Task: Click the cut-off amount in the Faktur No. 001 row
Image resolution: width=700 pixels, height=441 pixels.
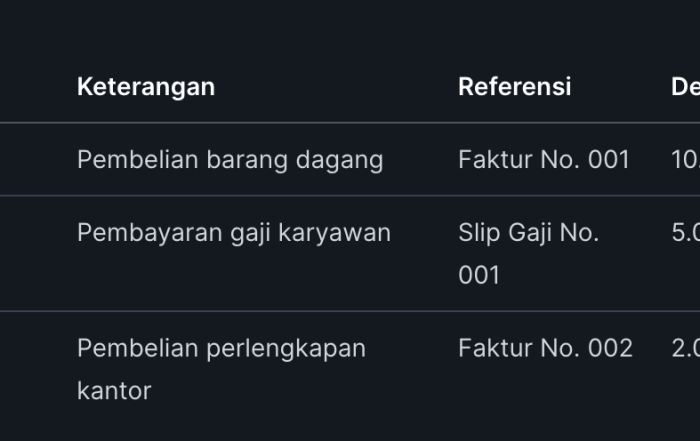Action: [685, 160]
